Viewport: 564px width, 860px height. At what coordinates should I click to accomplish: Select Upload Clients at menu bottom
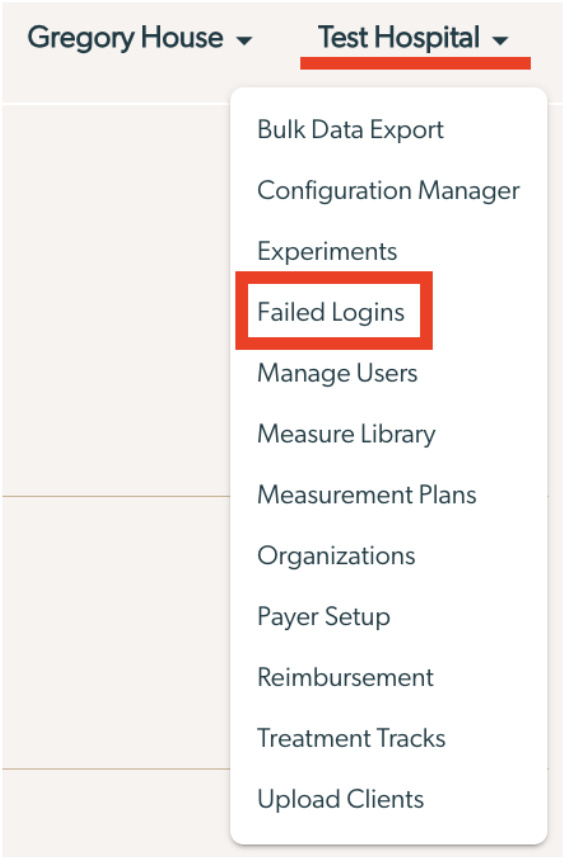click(340, 799)
